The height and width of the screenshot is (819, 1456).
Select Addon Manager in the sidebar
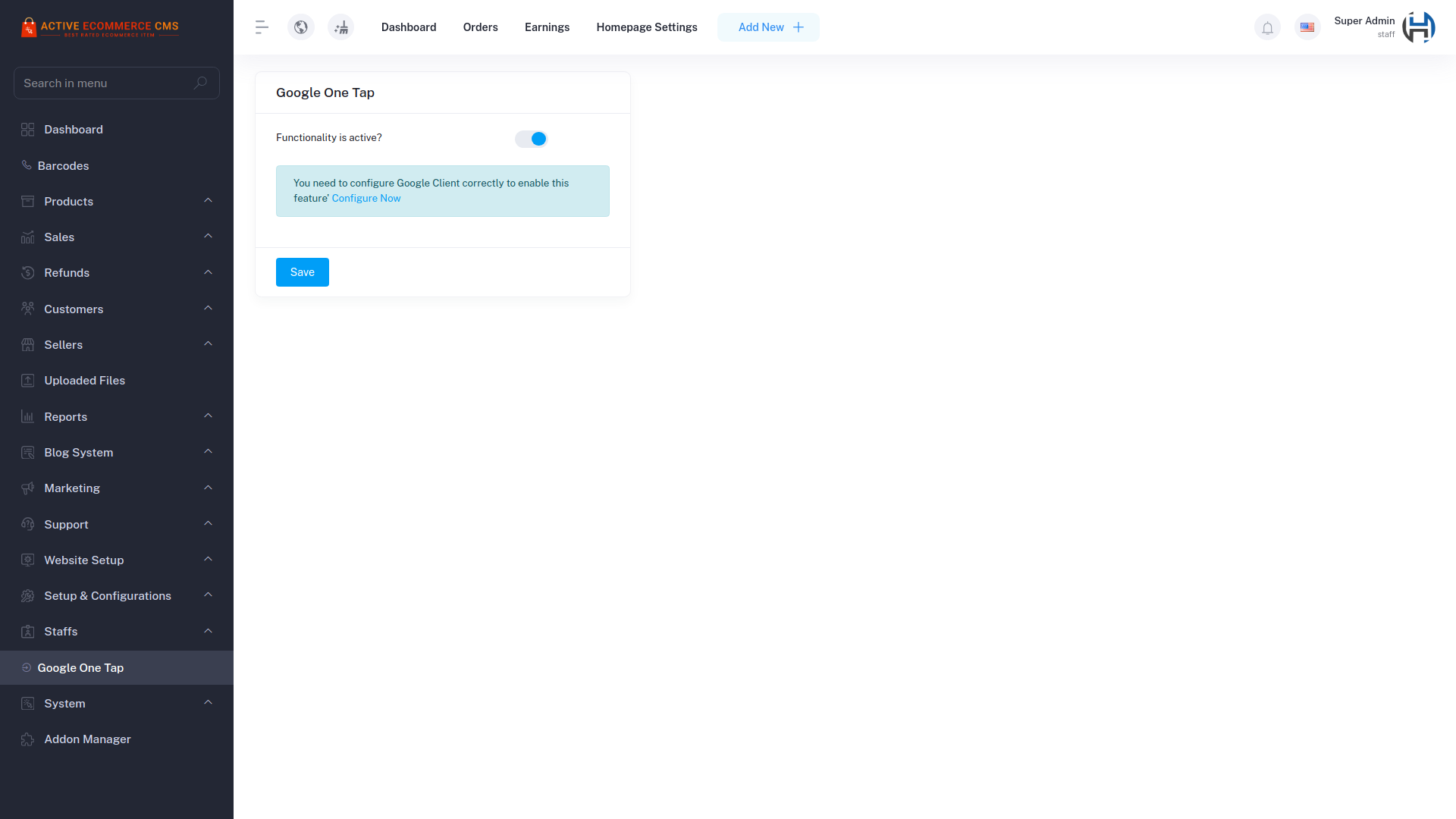pos(86,739)
